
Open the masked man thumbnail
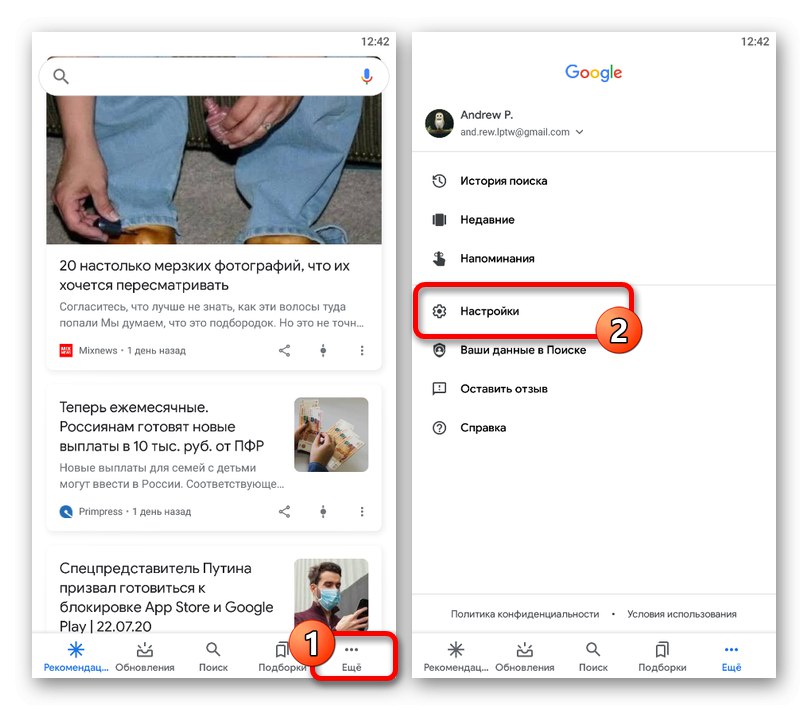pos(331,595)
